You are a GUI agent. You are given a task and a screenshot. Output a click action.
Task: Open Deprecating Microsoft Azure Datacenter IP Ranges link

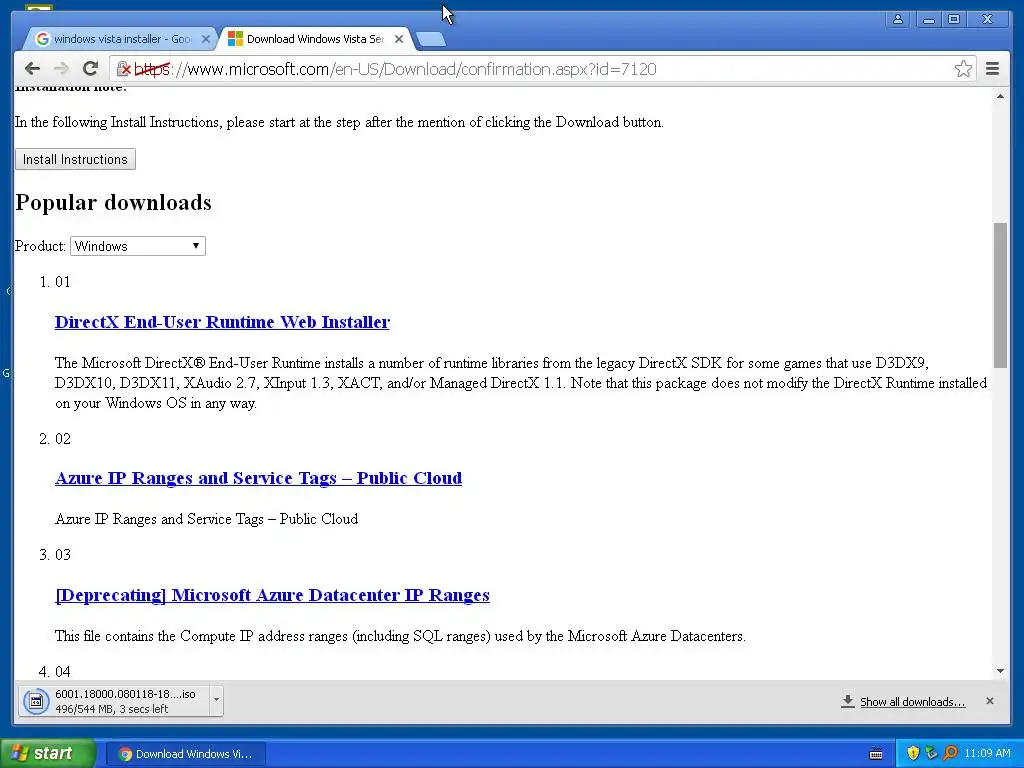(272, 595)
